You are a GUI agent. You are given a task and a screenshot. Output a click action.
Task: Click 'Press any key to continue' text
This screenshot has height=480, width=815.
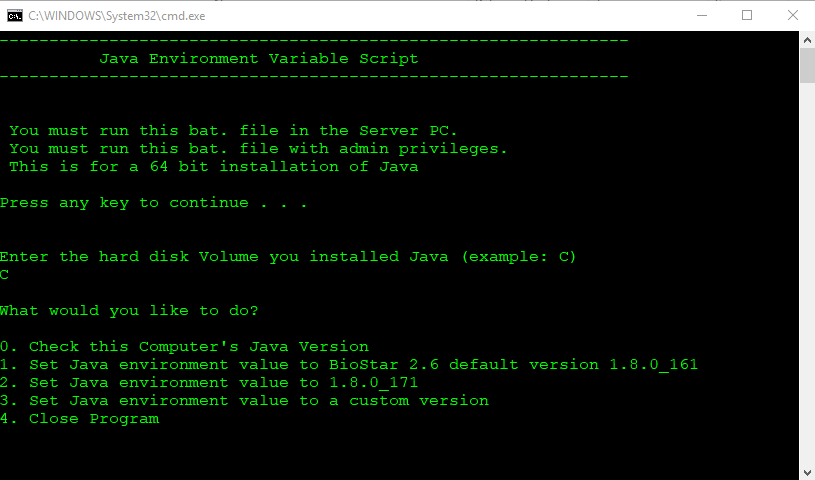tap(154, 203)
